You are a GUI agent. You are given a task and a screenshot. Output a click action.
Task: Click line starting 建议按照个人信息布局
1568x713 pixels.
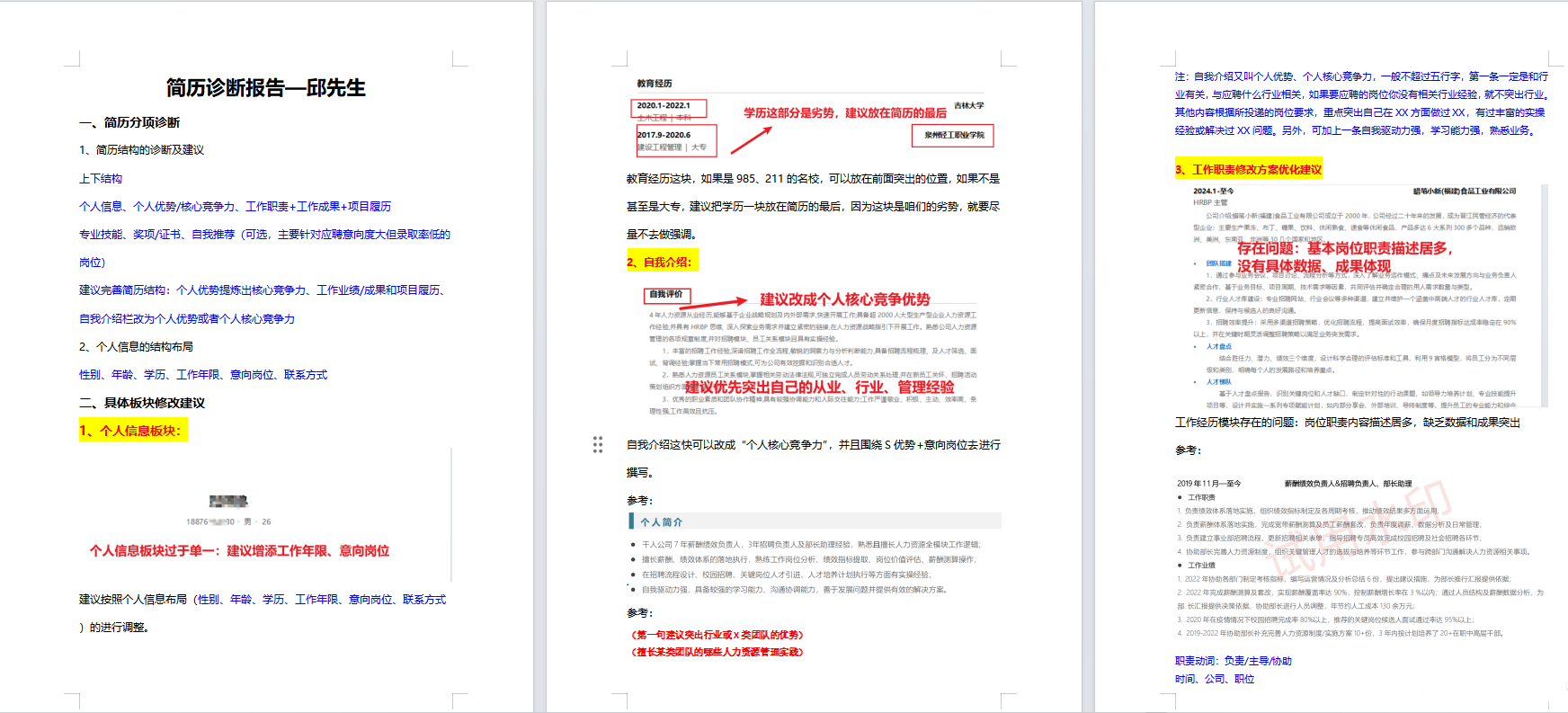pyautogui.click(x=263, y=600)
